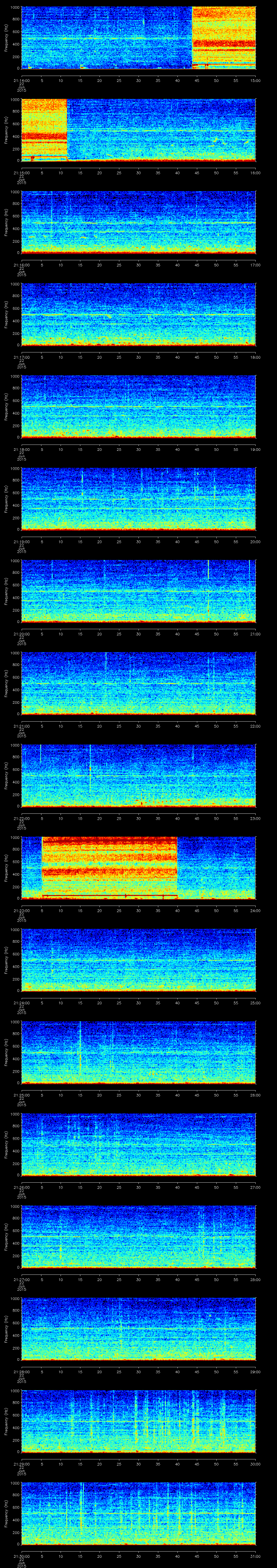This screenshot has height=1568, width=277.
Task: Select the "21:26:00" start time label
Action: point(21,1187)
